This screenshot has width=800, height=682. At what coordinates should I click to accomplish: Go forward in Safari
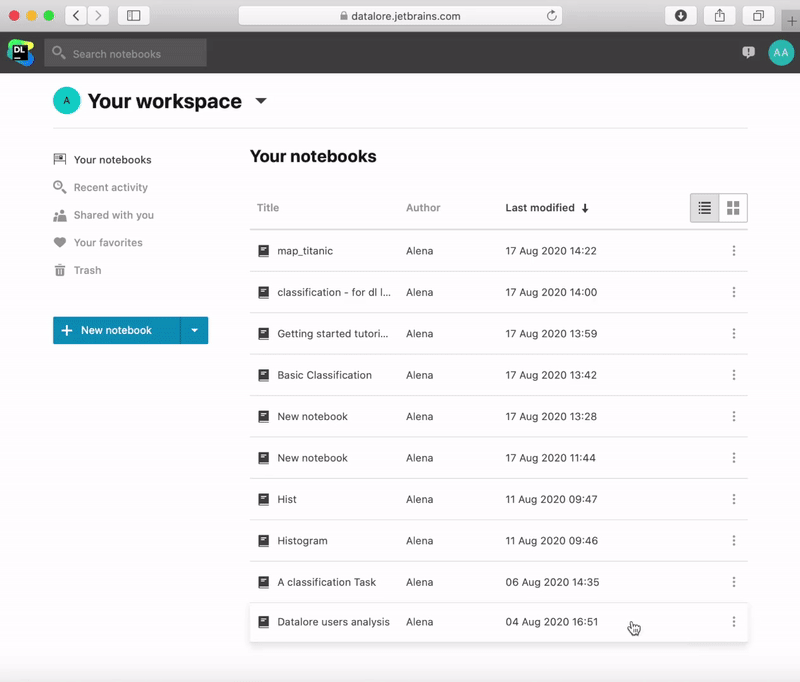tap(98, 16)
